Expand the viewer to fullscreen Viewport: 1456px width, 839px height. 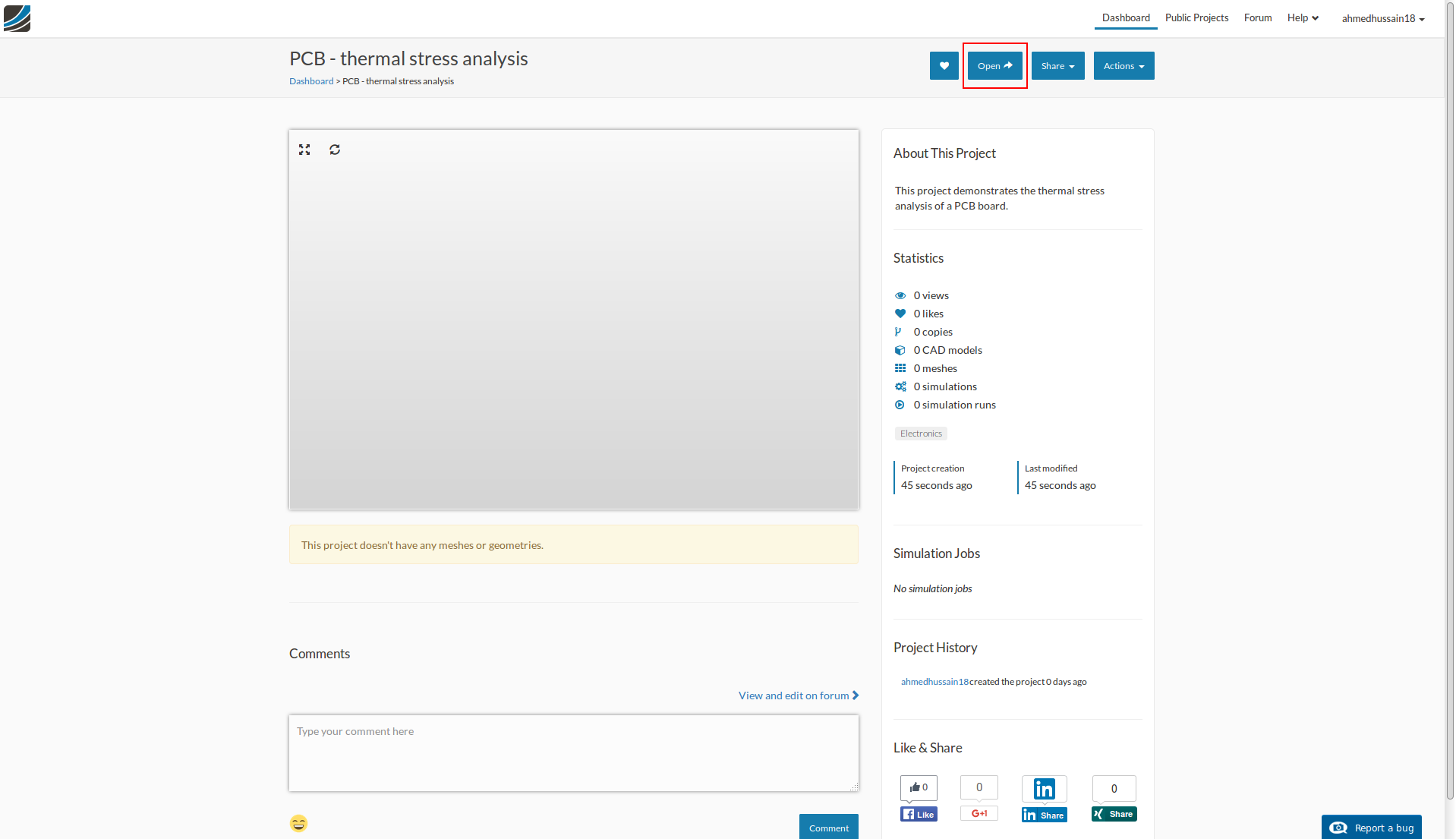(x=304, y=150)
